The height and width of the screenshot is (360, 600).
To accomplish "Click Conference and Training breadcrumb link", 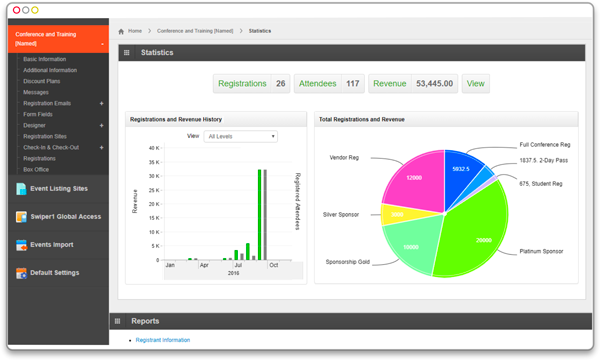I will [195, 31].
